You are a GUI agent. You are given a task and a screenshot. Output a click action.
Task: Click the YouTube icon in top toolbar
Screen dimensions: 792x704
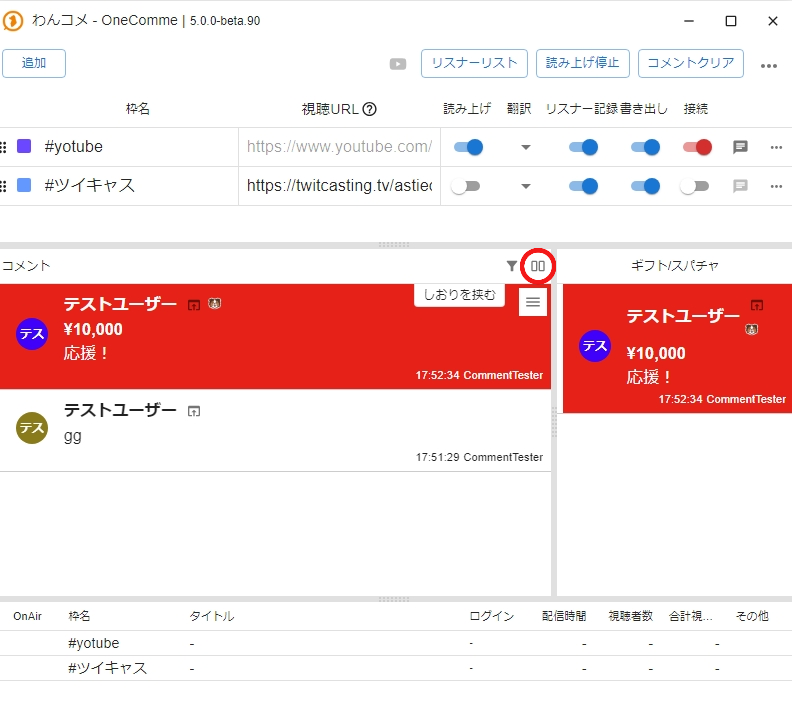[x=398, y=64]
